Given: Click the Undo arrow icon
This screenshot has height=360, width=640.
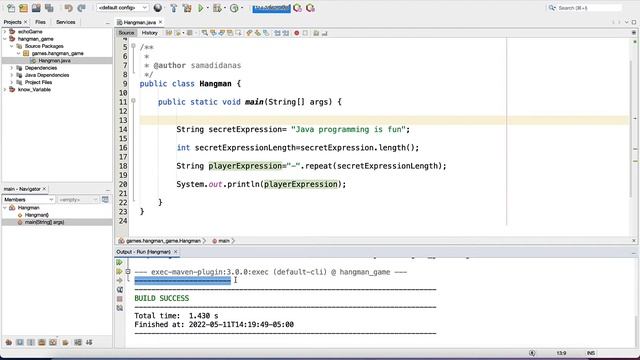Looking at the screenshot, I should coord(68,8).
